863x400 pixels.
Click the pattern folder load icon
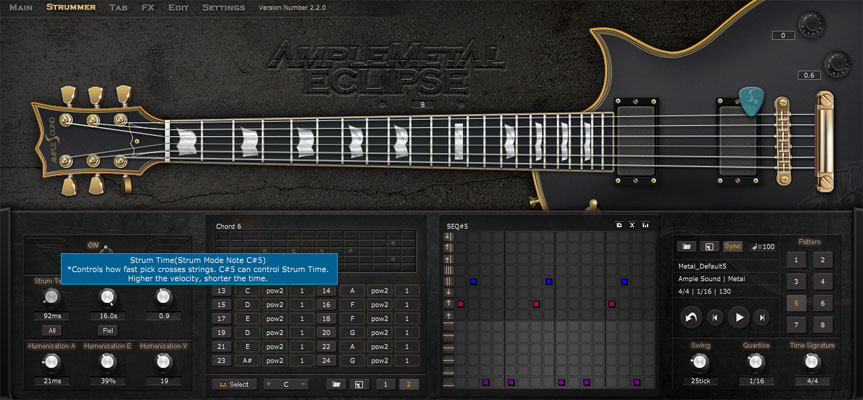(x=687, y=246)
